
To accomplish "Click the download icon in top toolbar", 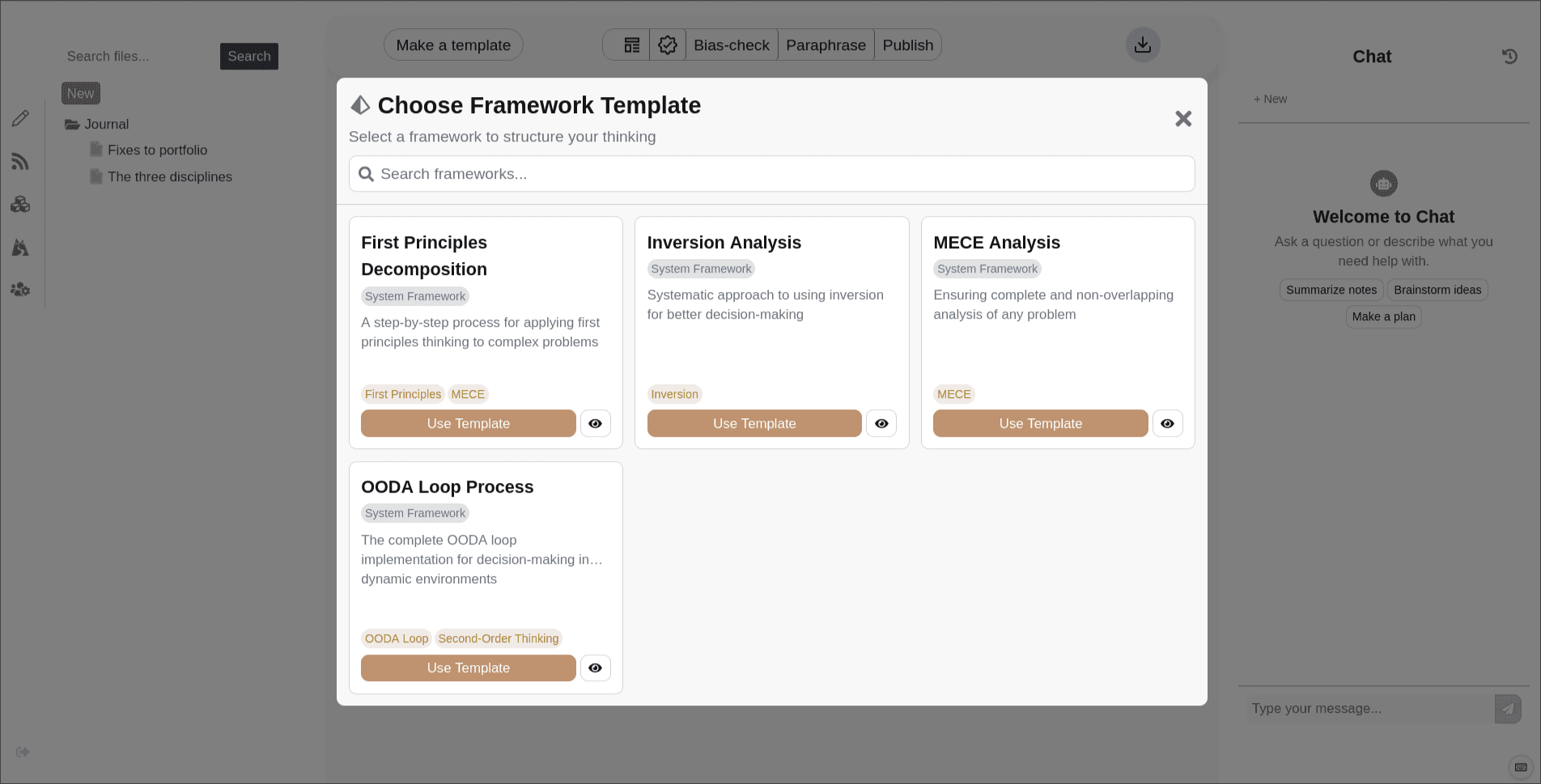I will click(1143, 44).
